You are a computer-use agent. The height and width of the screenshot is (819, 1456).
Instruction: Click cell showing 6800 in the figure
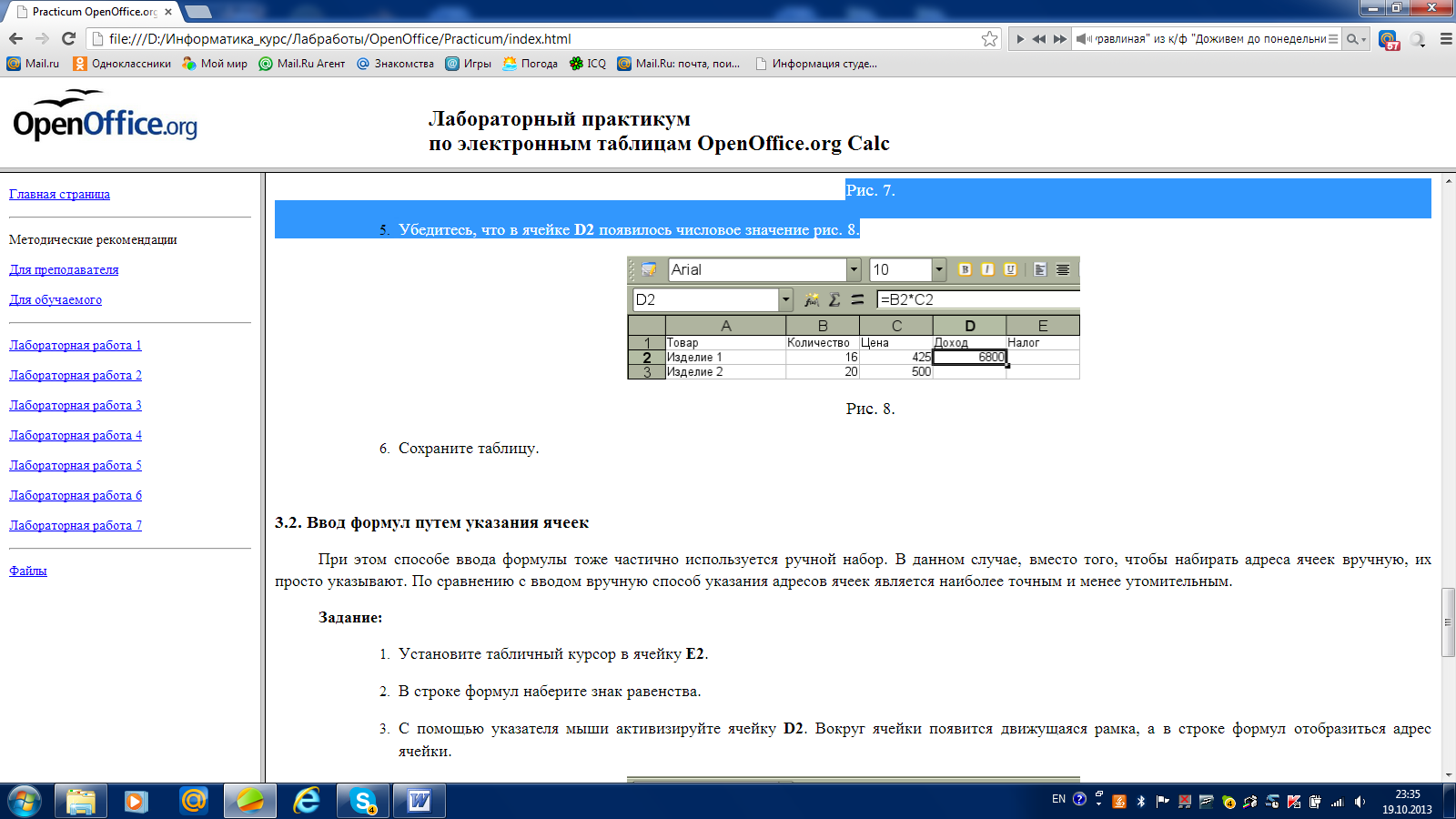click(x=969, y=357)
